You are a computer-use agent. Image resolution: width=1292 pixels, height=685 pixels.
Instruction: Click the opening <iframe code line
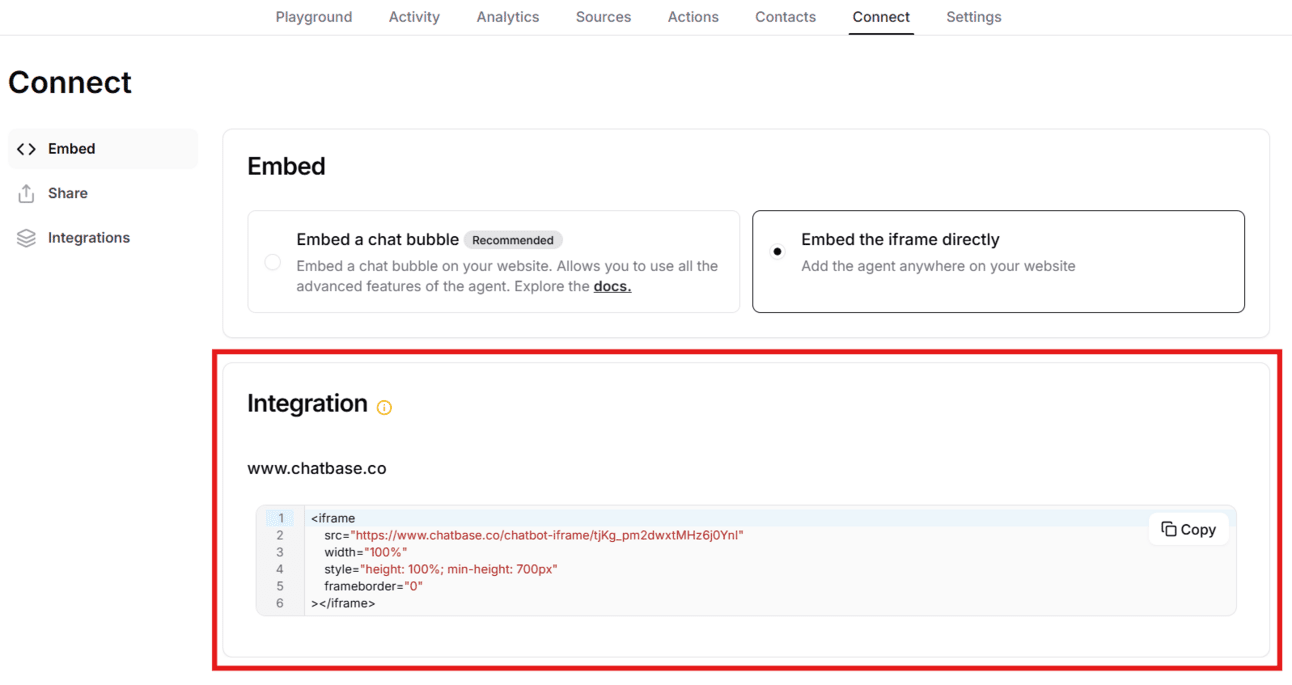(333, 518)
